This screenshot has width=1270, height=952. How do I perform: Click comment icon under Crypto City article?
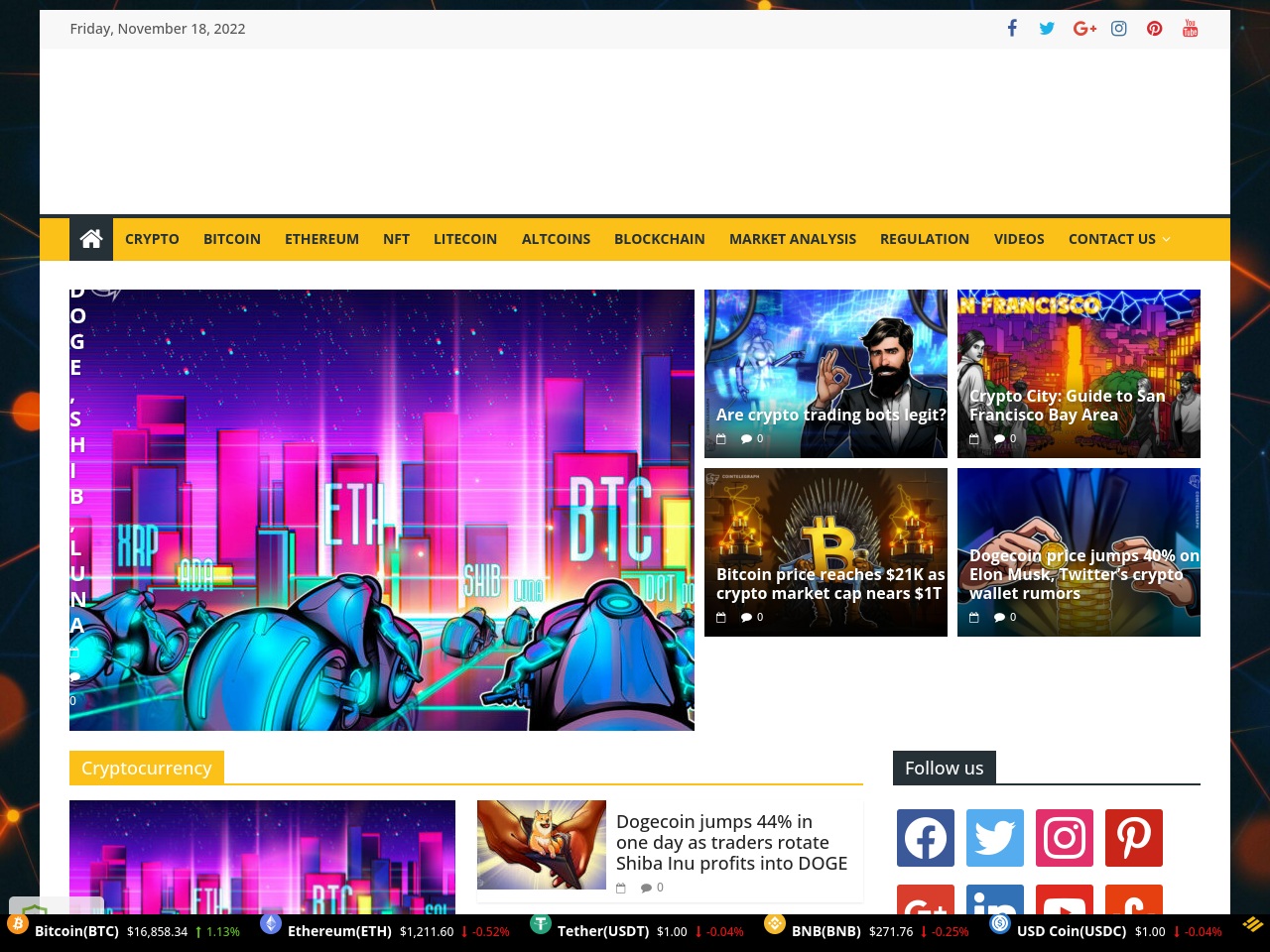coord(999,438)
